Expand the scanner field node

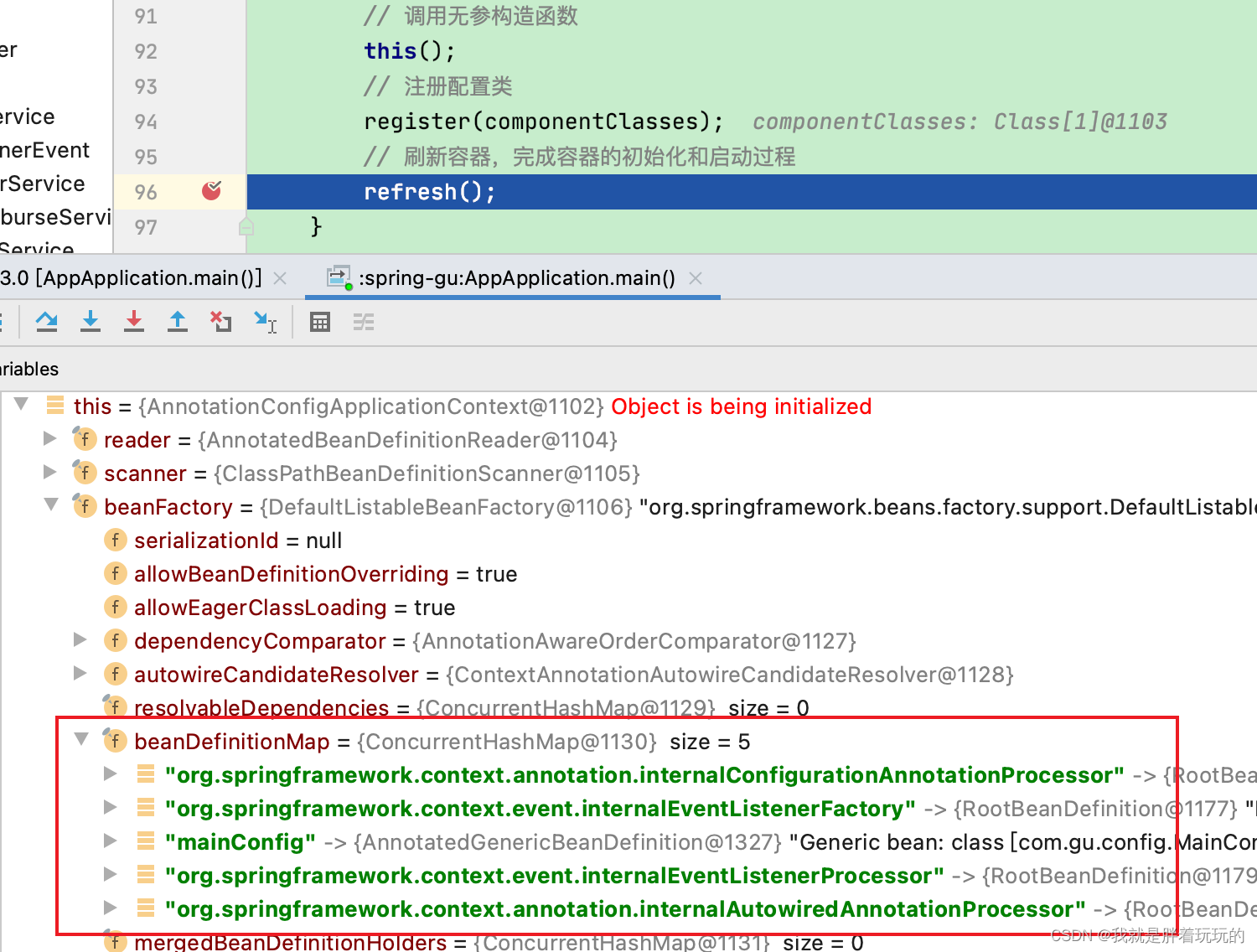[x=49, y=472]
